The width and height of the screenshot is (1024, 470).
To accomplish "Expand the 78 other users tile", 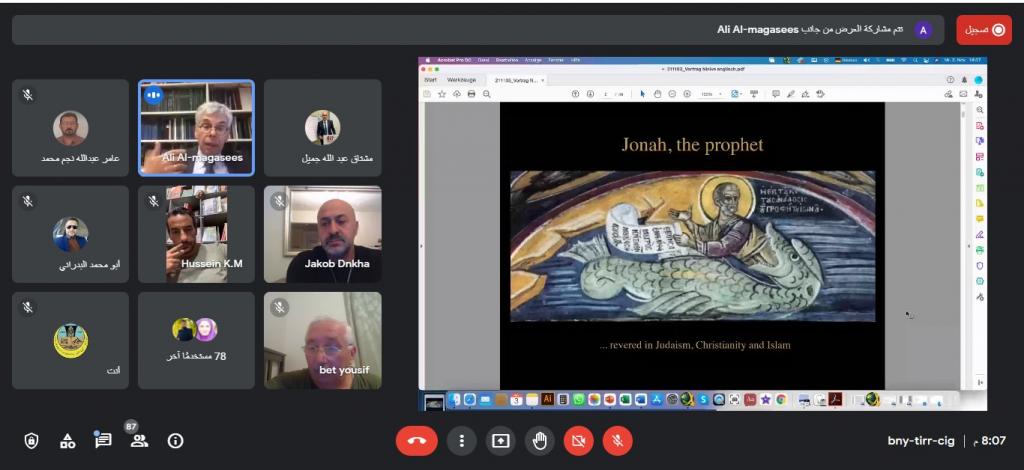I will point(195,340).
